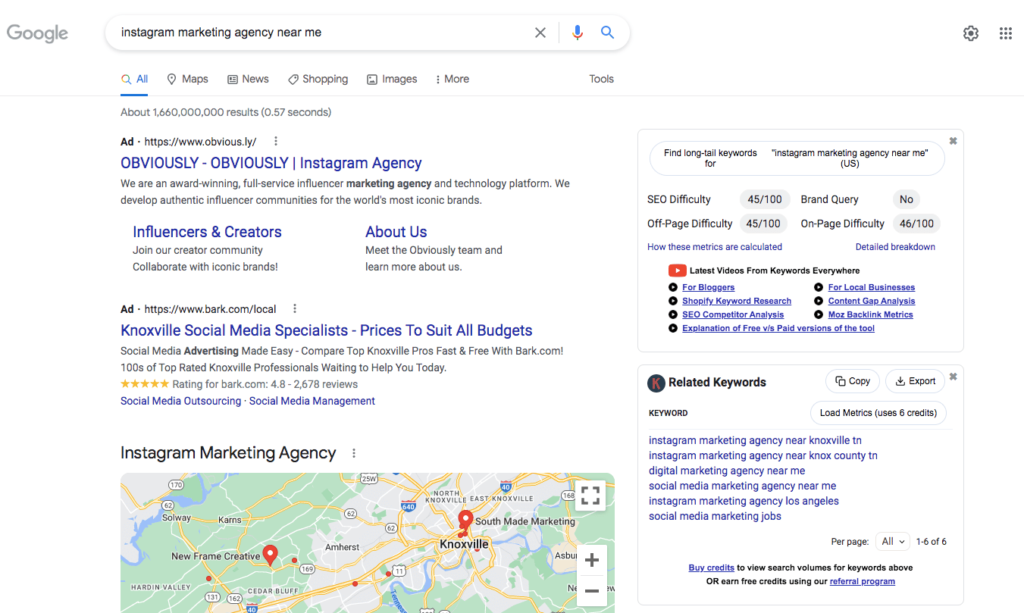Click the On-Page Difficulty 46/100 value
The height and width of the screenshot is (613, 1024).
point(916,224)
